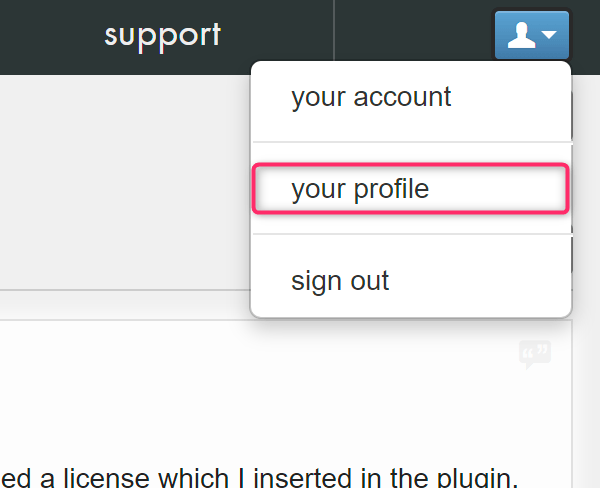Click the word 'license' in the post
This screenshot has height=488, width=600.
108,478
